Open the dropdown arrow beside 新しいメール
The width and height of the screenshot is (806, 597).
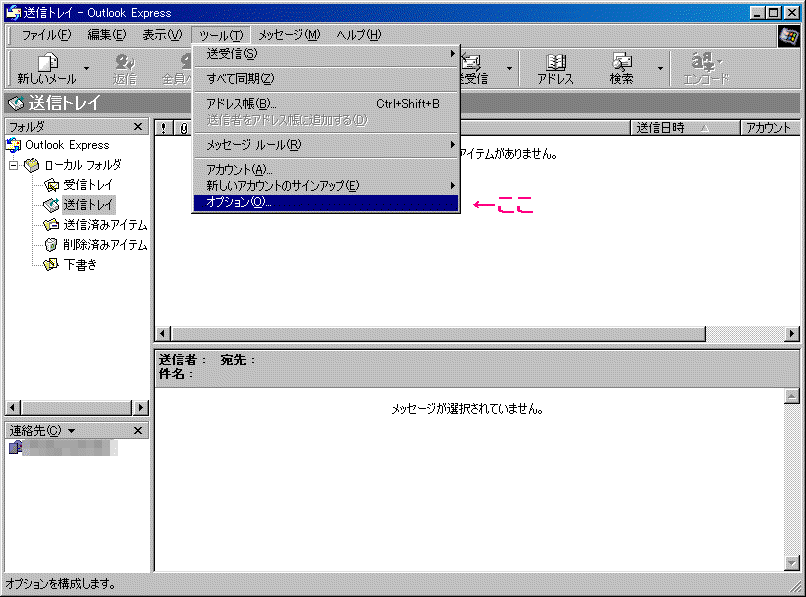86,69
